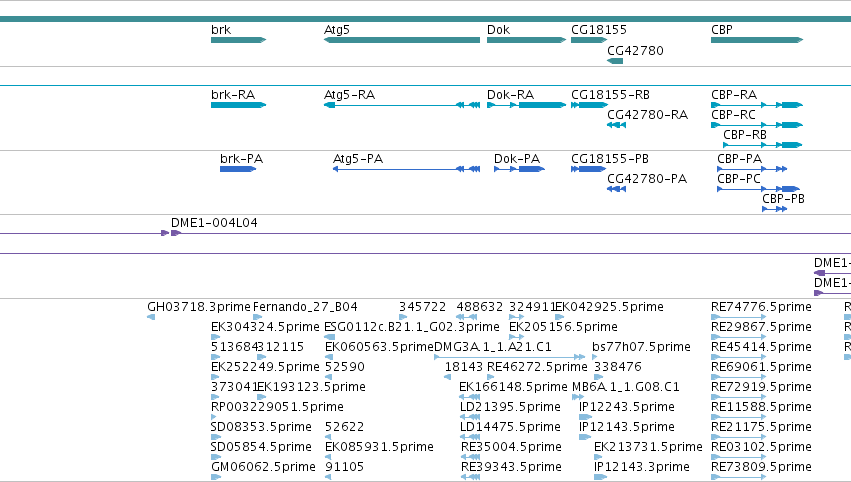Select the CG18155 gene bar
Image resolution: width=851 pixels, height=482 pixels.
589,40
